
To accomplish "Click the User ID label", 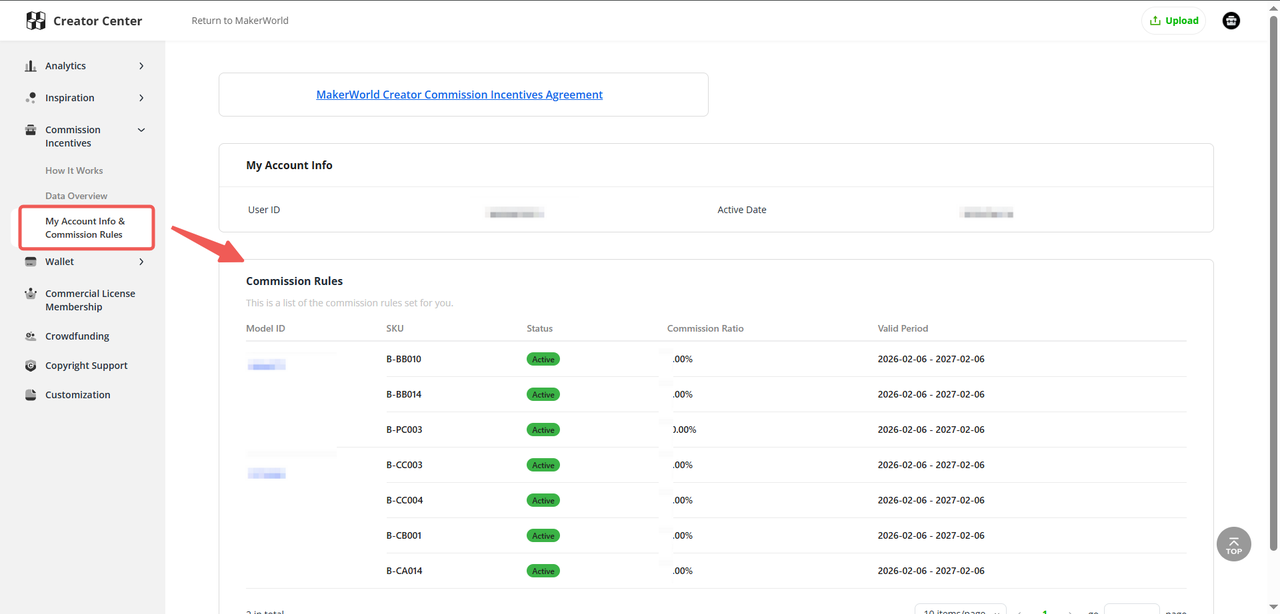I will 264,210.
